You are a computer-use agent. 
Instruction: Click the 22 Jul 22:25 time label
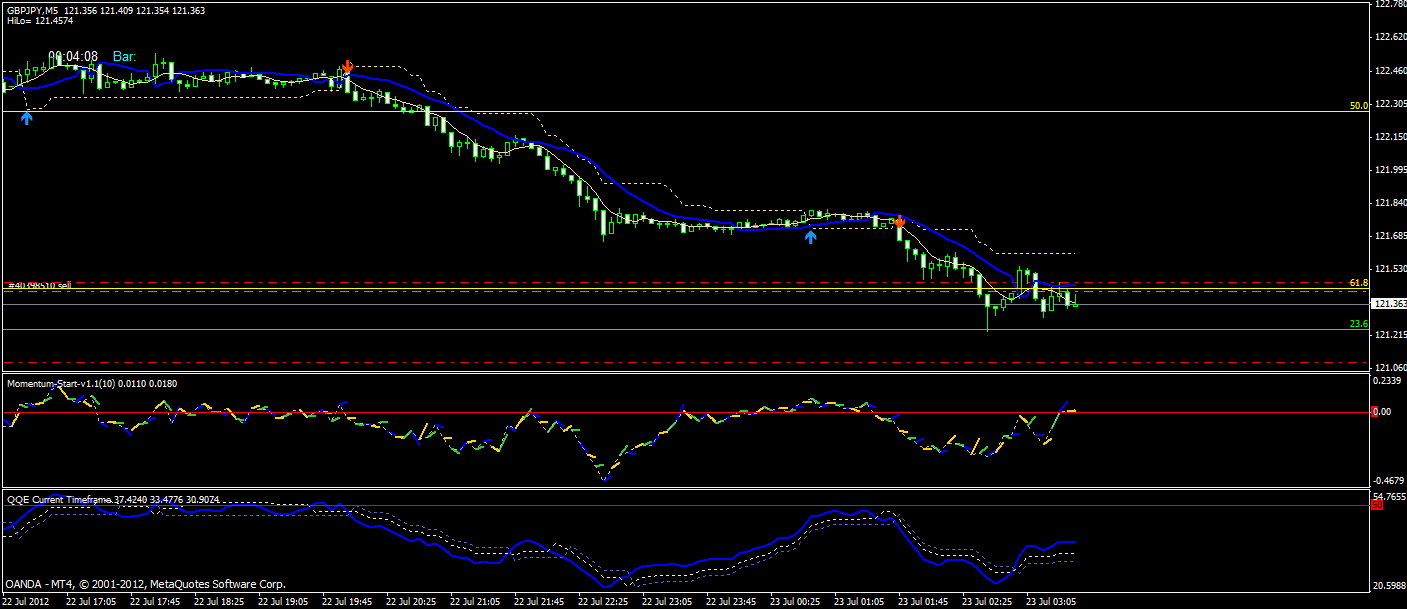tap(603, 602)
